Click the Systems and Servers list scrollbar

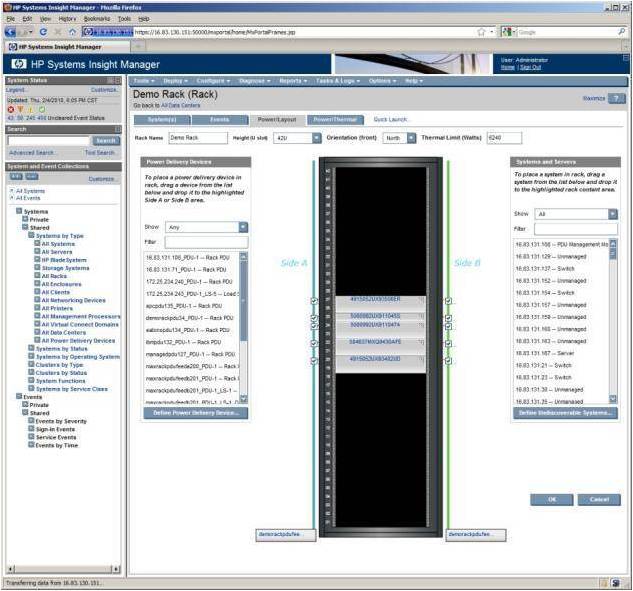pyautogui.click(x=613, y=321)
